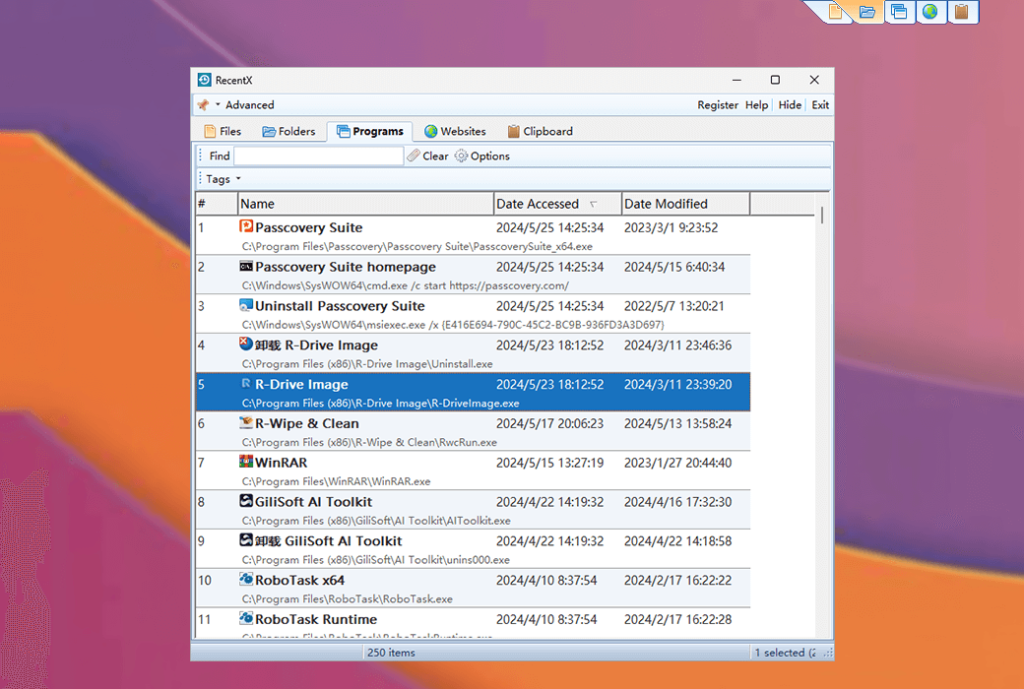Open the Help menu
The image size is (1024, 689).
[x=756, y=105]
